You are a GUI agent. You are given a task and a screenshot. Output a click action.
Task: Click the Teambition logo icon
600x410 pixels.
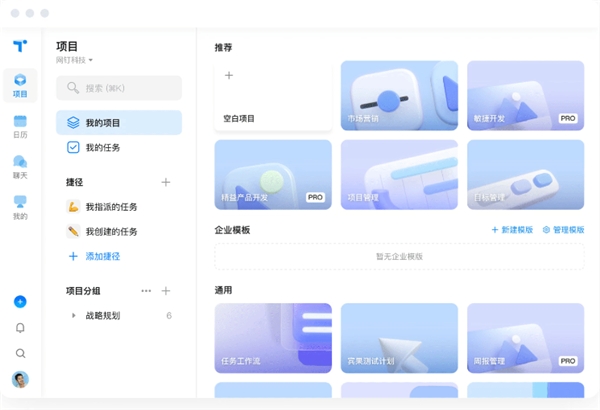pyautogui.click(x=20, y=46)
